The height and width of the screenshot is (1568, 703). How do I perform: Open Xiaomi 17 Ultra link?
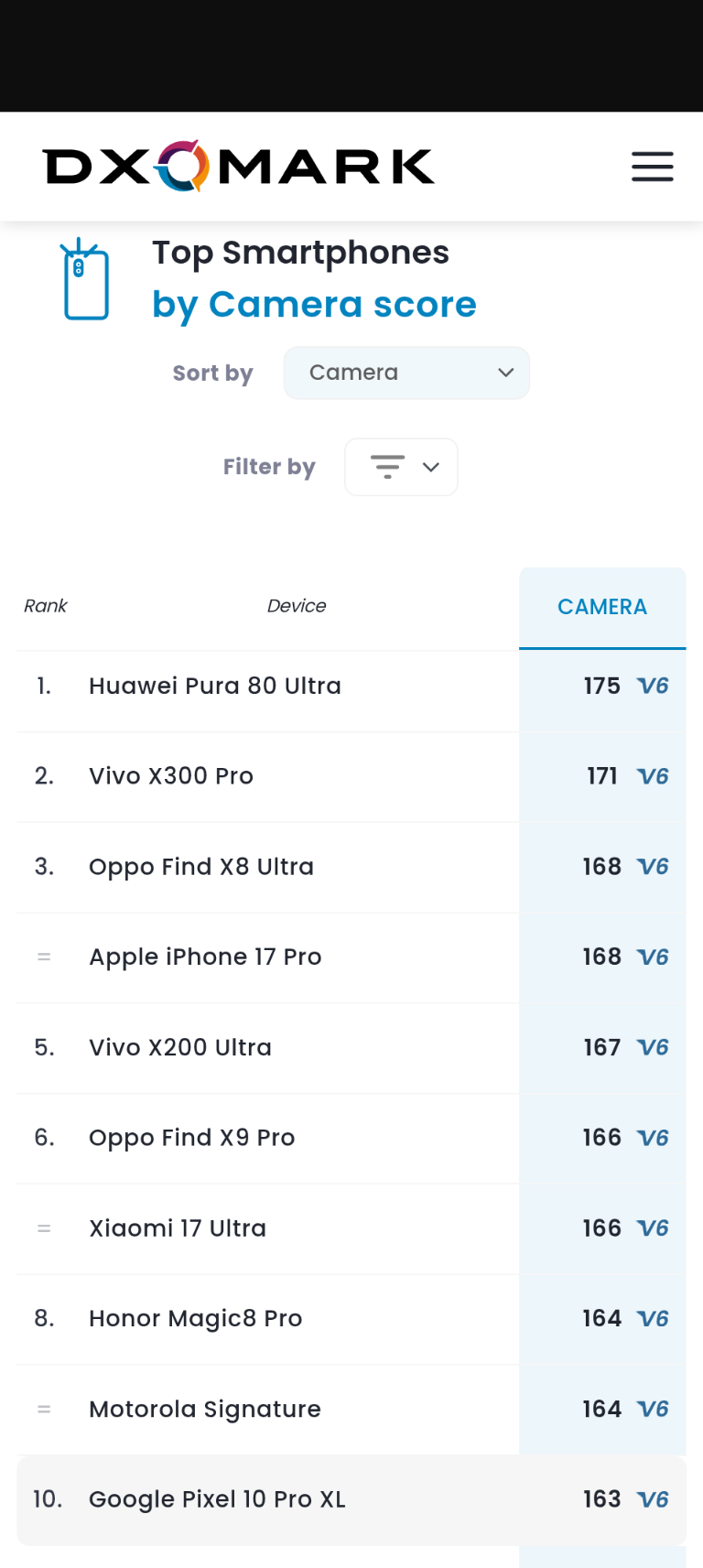pyautogui.click(x=178, y=1228)
